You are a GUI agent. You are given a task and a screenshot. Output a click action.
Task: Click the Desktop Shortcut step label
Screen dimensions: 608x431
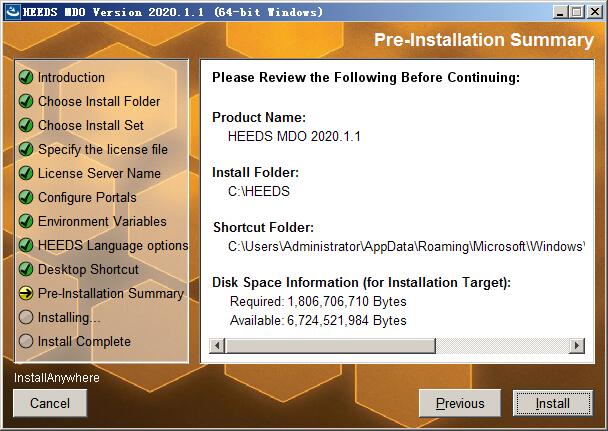(x=88, y=269)
